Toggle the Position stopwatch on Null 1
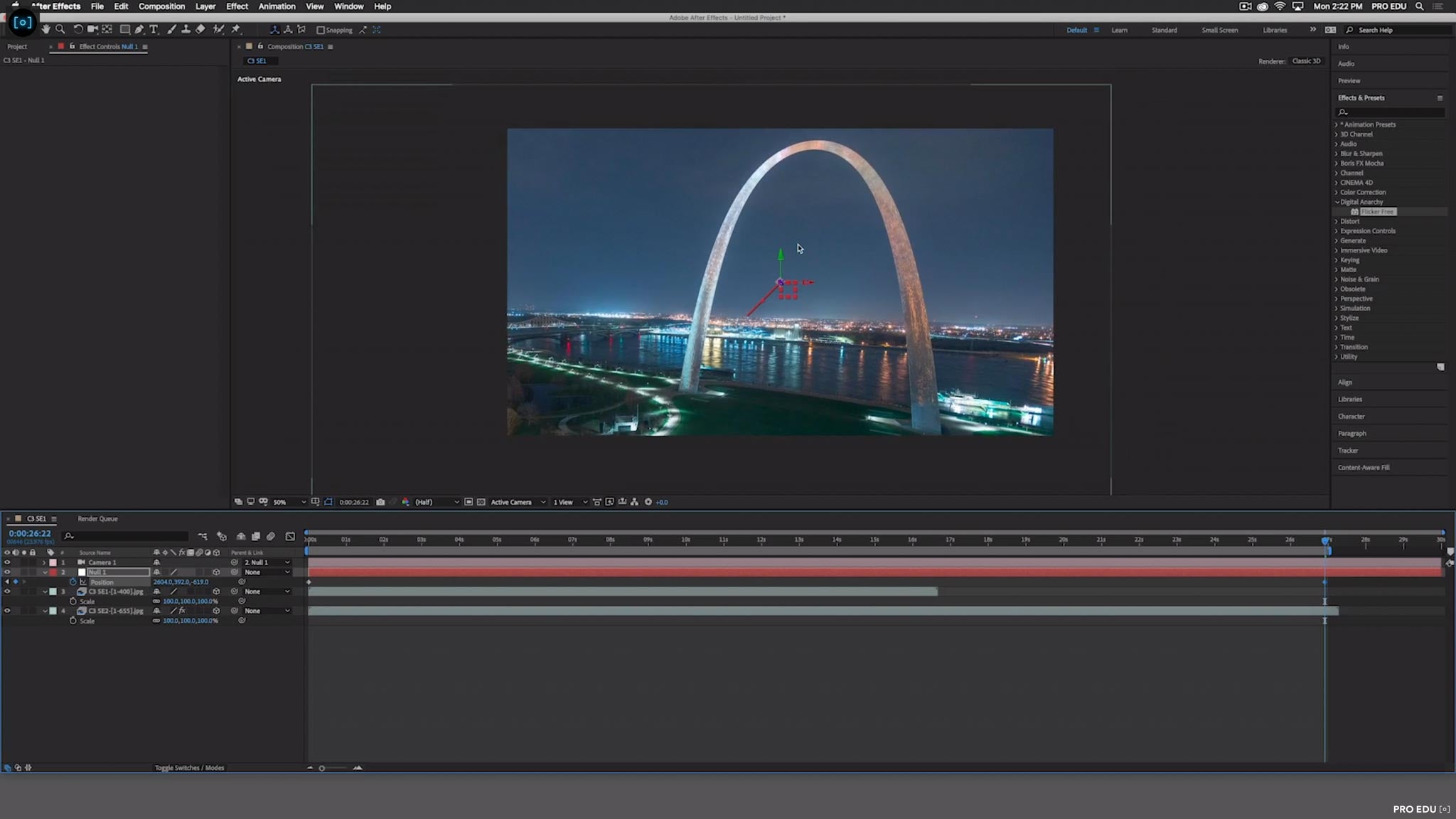1456x819 pixels. [x=73, y=582]
